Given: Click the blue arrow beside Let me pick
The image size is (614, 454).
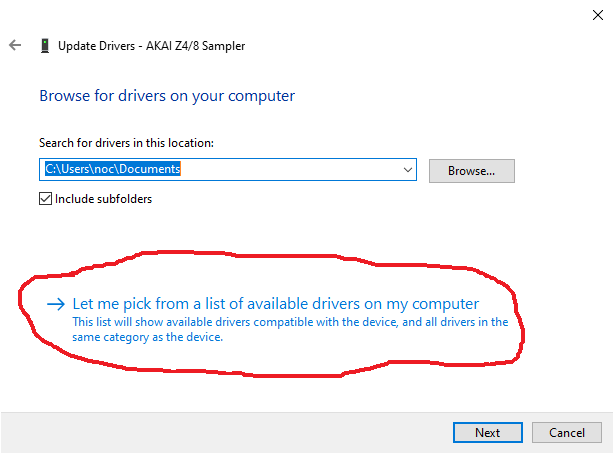Looking at the screenshot, I should [56, 304].
